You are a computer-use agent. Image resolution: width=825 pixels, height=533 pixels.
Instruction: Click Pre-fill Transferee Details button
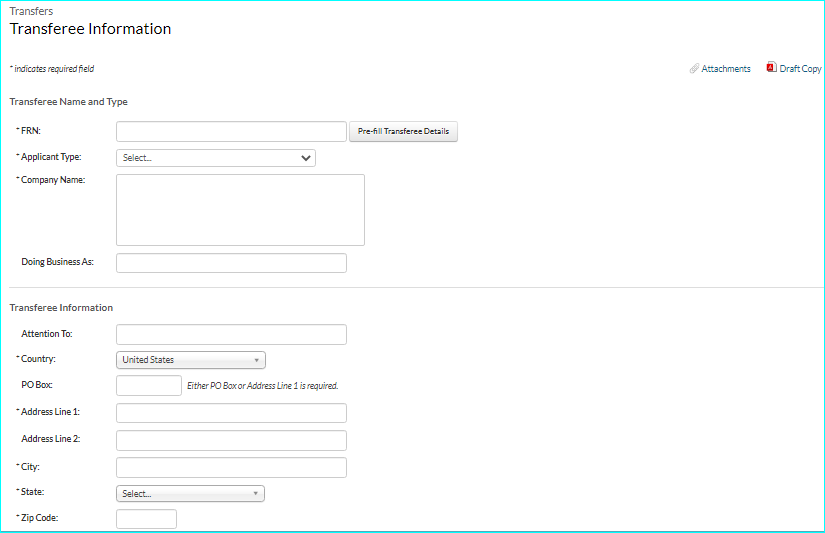point(404,132)
